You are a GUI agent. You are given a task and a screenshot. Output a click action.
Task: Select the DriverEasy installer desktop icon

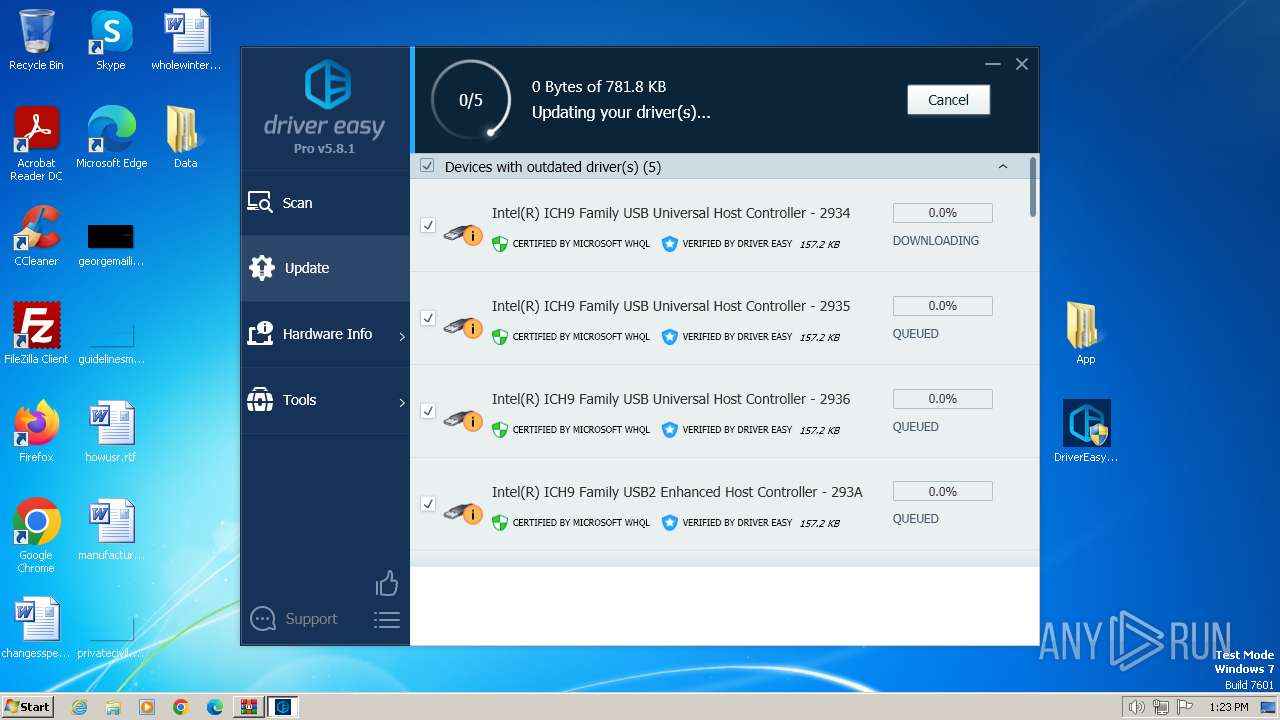coord(1086,432)
